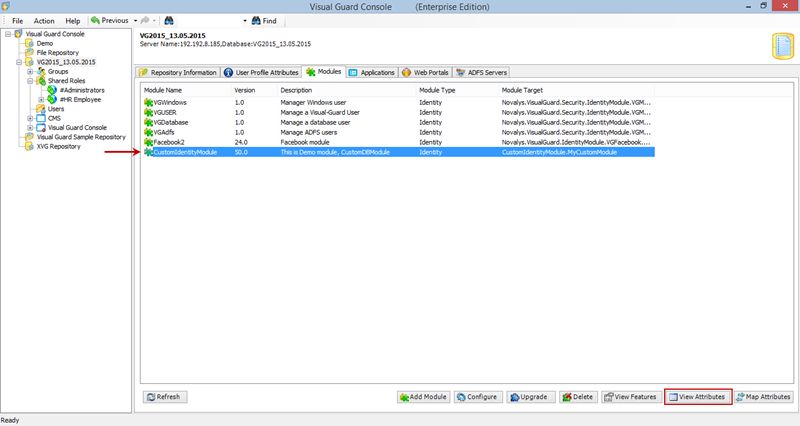Switch to the Web Portals tab

click(x=426, y=72)
